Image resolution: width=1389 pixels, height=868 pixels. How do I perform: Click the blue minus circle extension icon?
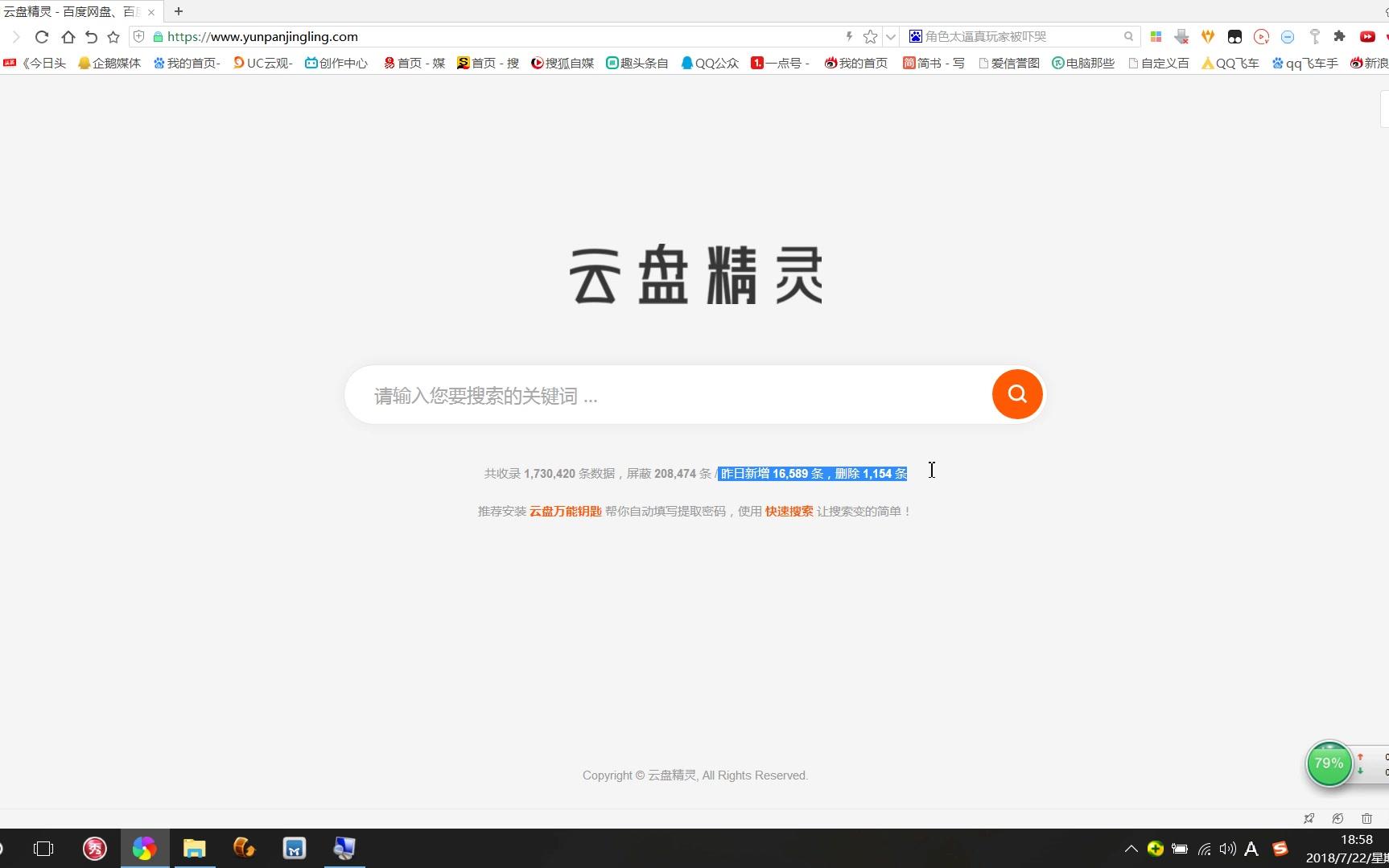click(x=1288, y=36)
